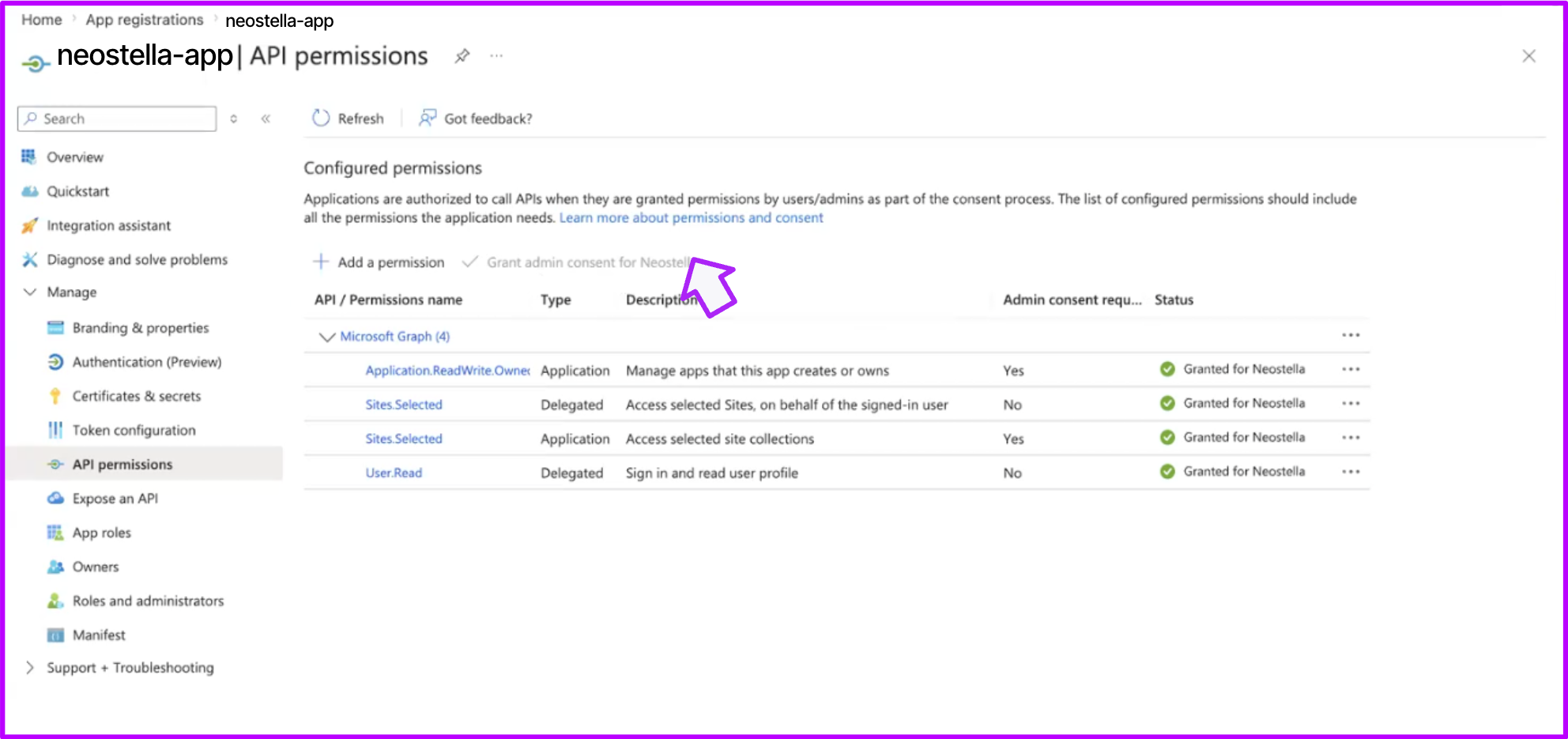Open the Application Sites.Selected permission
This screenshot has height=739, width=1568.
coord(404,439)
